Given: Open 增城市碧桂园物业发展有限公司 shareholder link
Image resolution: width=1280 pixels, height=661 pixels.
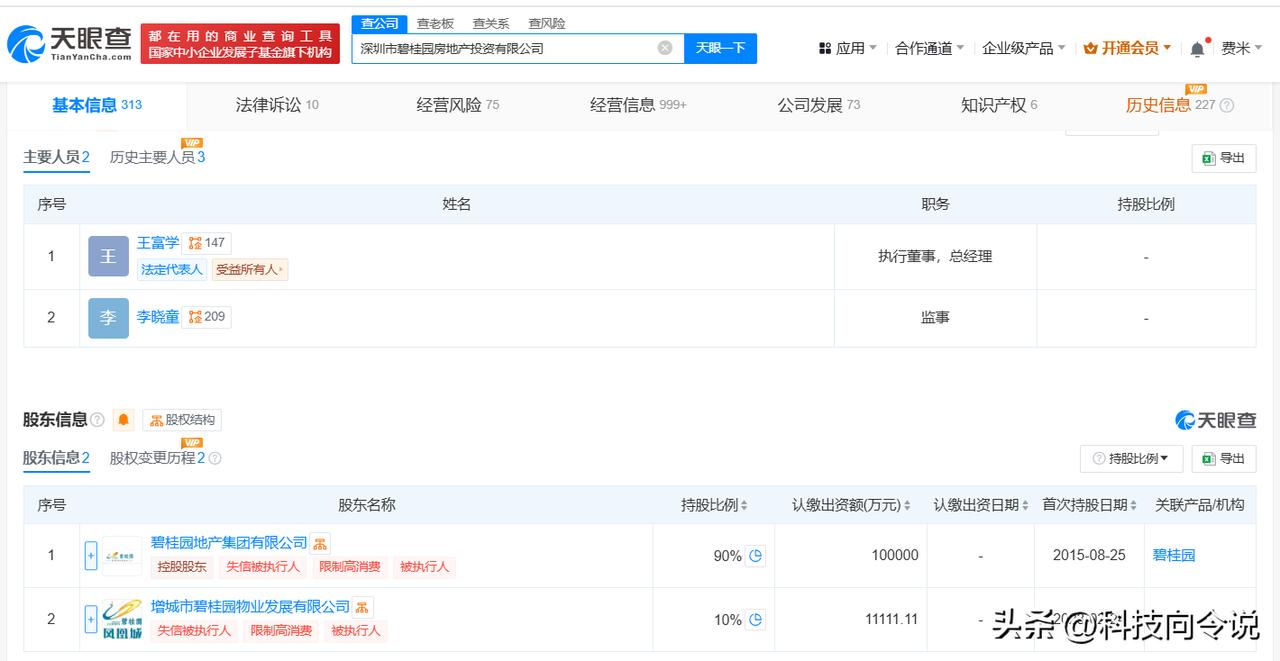Looking at the screenshot, I should tap(250, 607).
